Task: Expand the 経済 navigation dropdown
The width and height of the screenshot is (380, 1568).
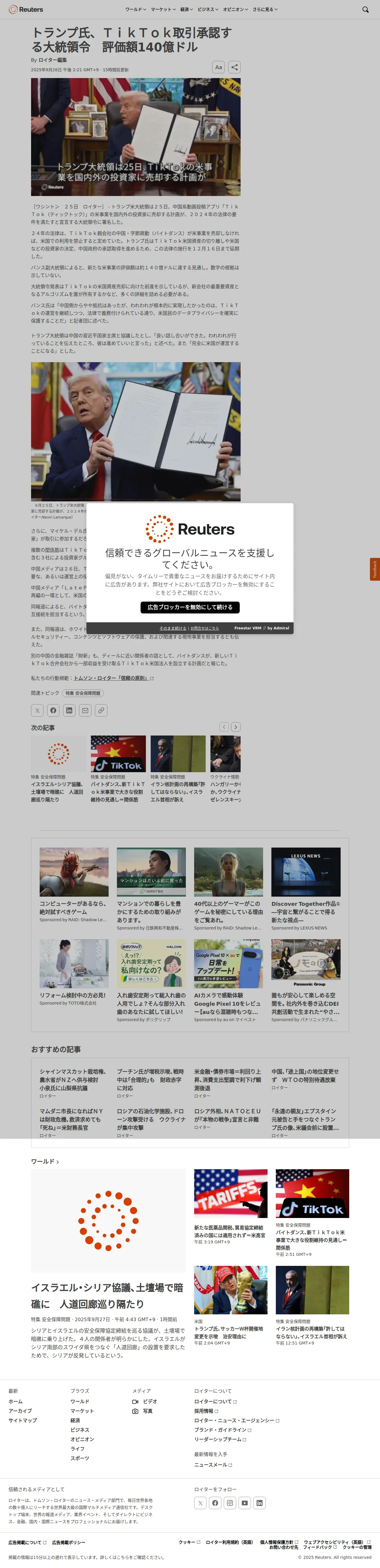Action: click(x=186, y=10)
